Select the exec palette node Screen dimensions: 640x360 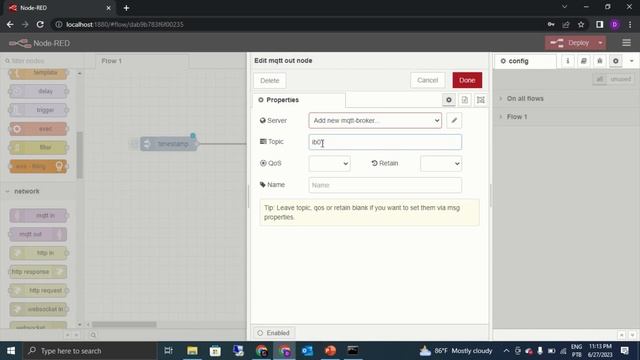[38, 129]
